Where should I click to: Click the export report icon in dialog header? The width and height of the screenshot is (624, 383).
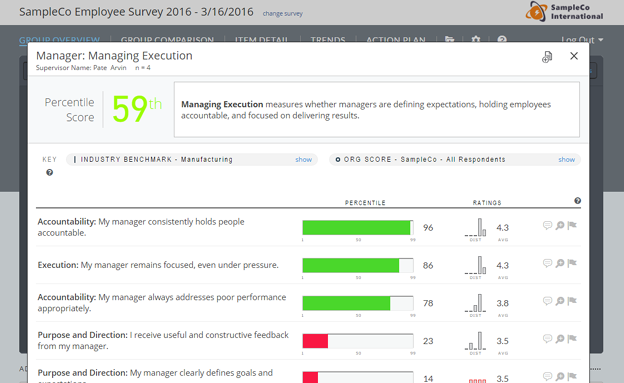pos(547,57)
